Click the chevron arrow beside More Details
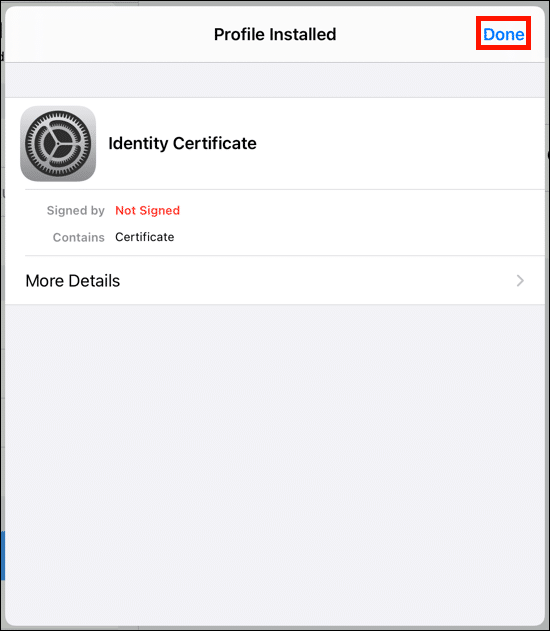This screenshot has height=631, width=550. pos(520,280)
